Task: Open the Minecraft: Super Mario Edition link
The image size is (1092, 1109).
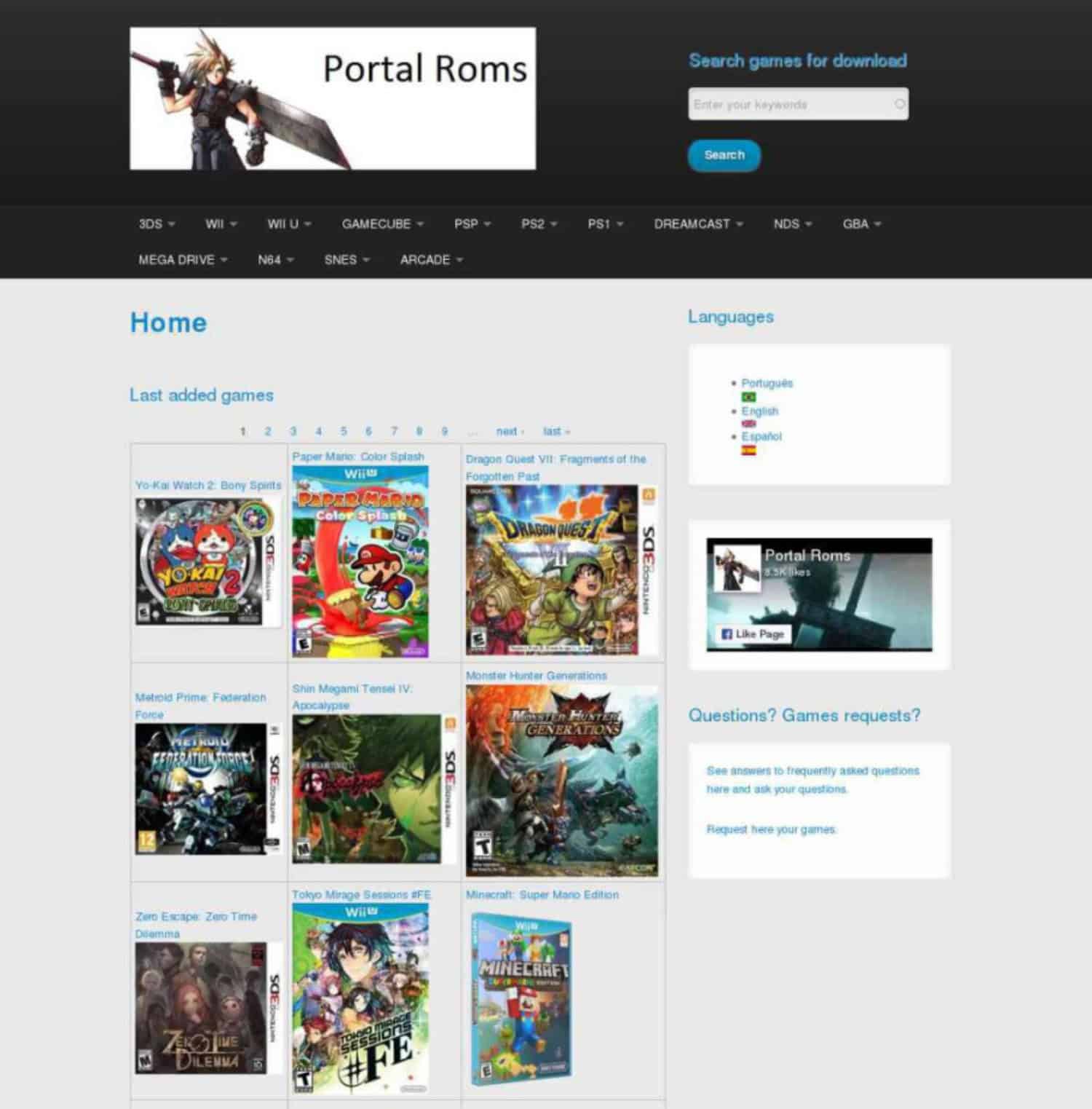Action: pyautogui.click(x=542, y=894)
